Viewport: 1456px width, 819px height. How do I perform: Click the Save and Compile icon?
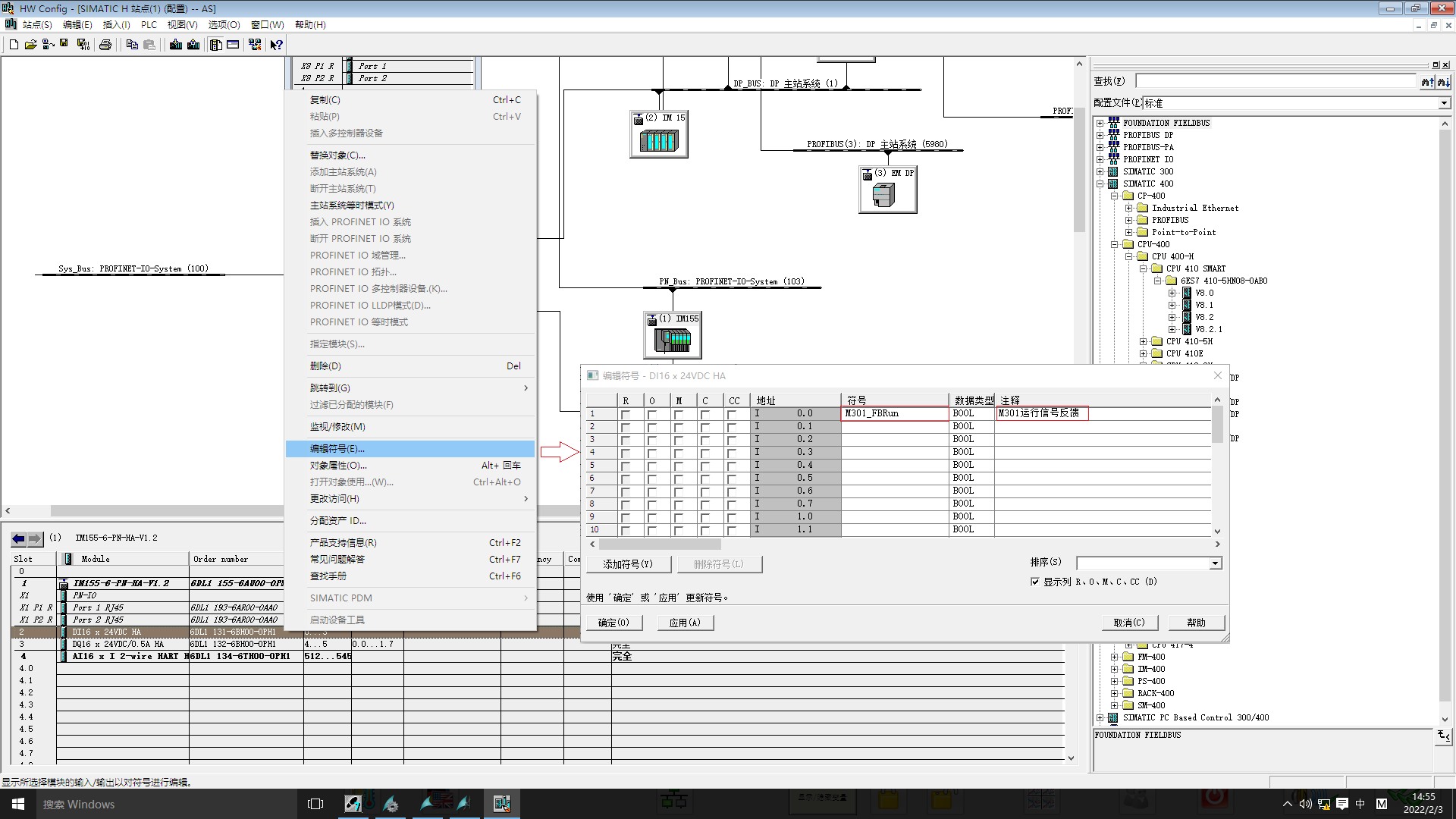pyautogui.click(x=83, y=45)
